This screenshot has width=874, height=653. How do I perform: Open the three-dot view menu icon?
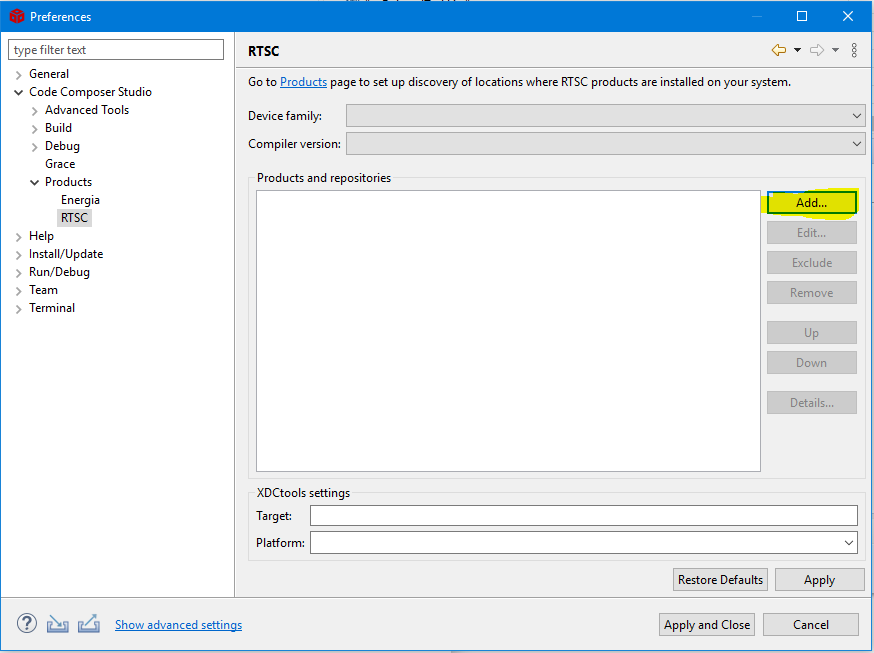click(854, 50)
